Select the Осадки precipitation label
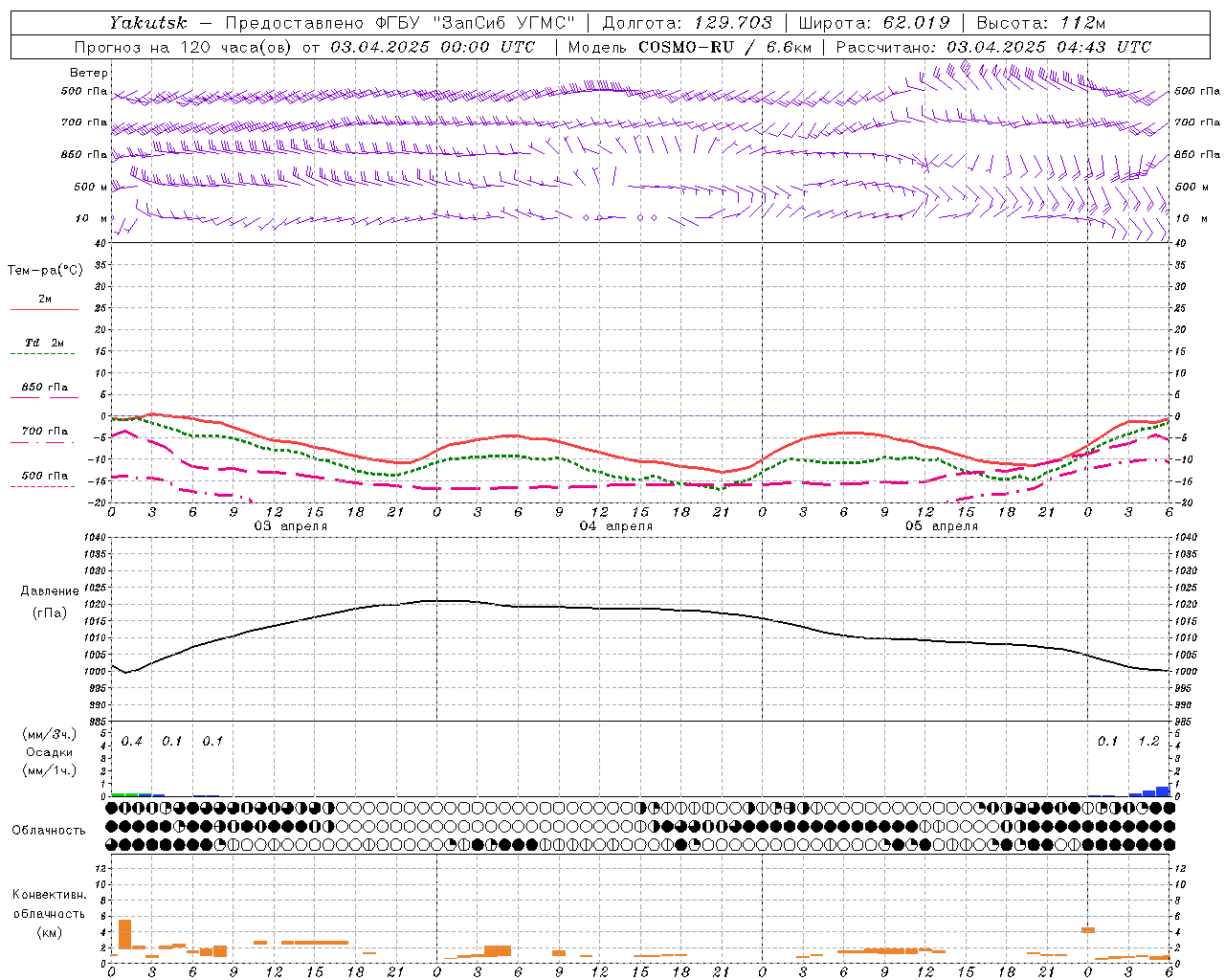Viewport: 1225px width, 980px height. coord(49,752)
